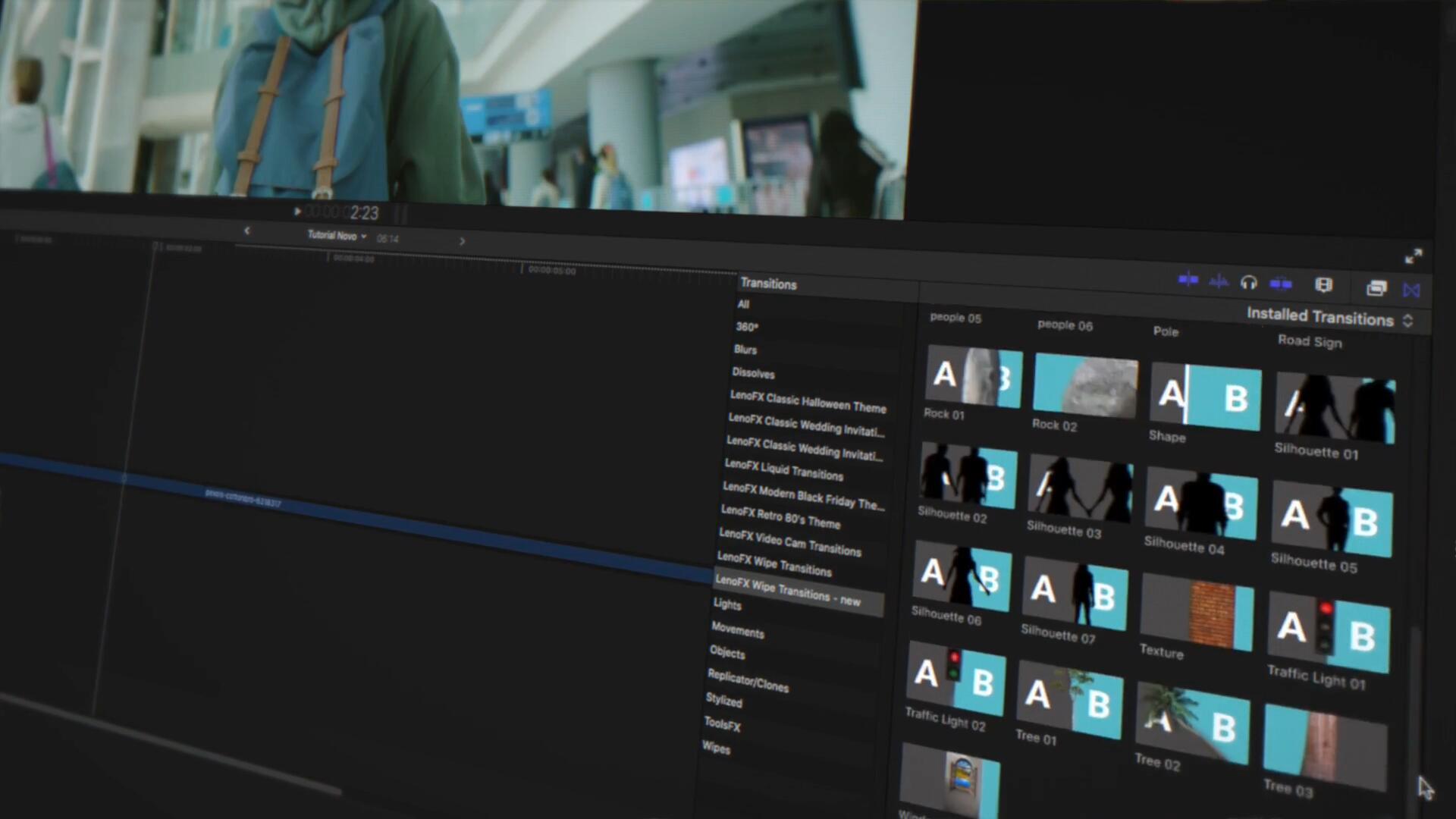The image size is (1456, 819).
Task: Select the Dissolves category
Action: coord(753,373)
